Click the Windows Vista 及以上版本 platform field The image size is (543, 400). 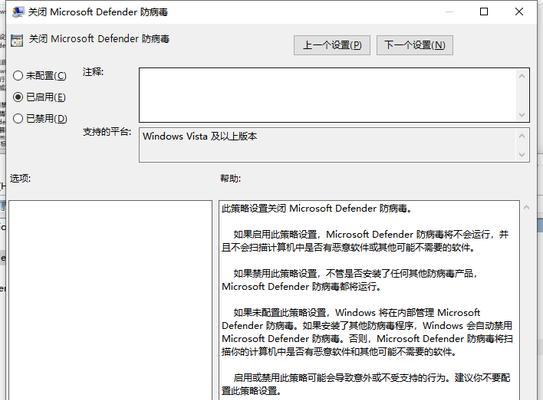point(327,145)
